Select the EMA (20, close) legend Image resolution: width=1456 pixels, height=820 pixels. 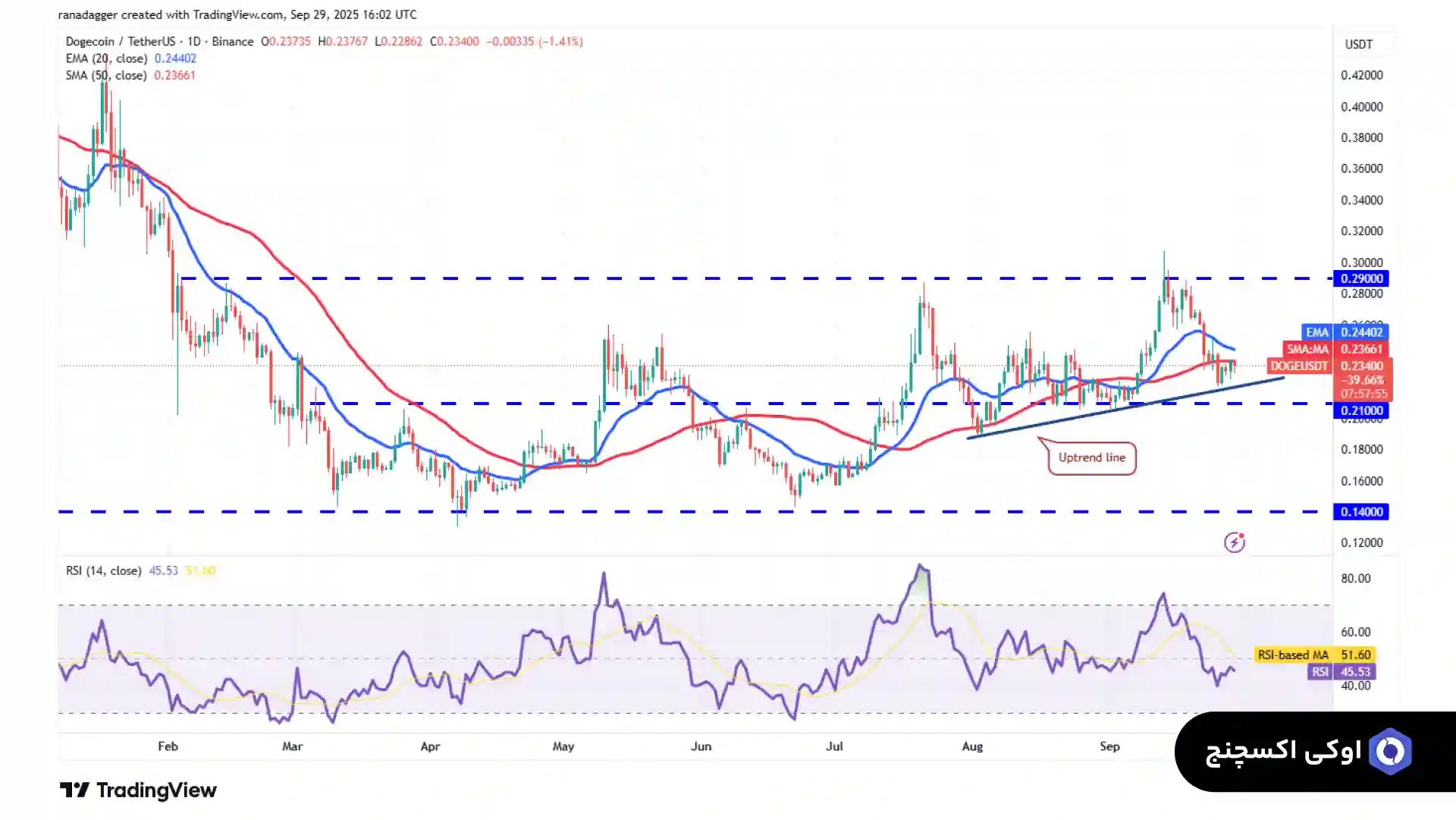tap(106, 58)
